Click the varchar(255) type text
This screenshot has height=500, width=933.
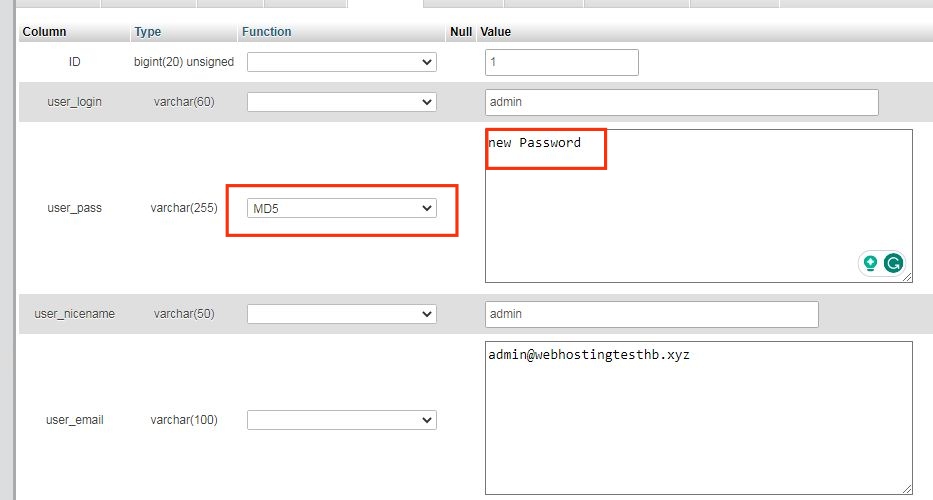184,208
